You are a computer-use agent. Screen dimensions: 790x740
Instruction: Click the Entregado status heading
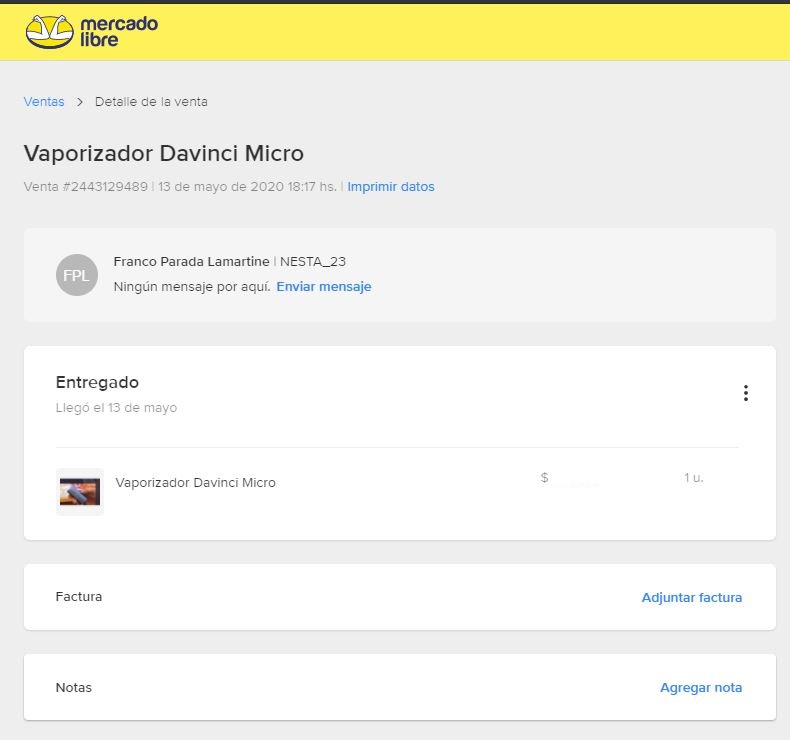(x=97, y=382)
